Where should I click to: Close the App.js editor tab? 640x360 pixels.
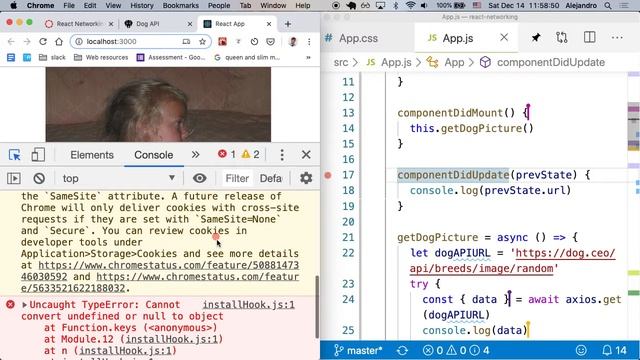(504, 38)
